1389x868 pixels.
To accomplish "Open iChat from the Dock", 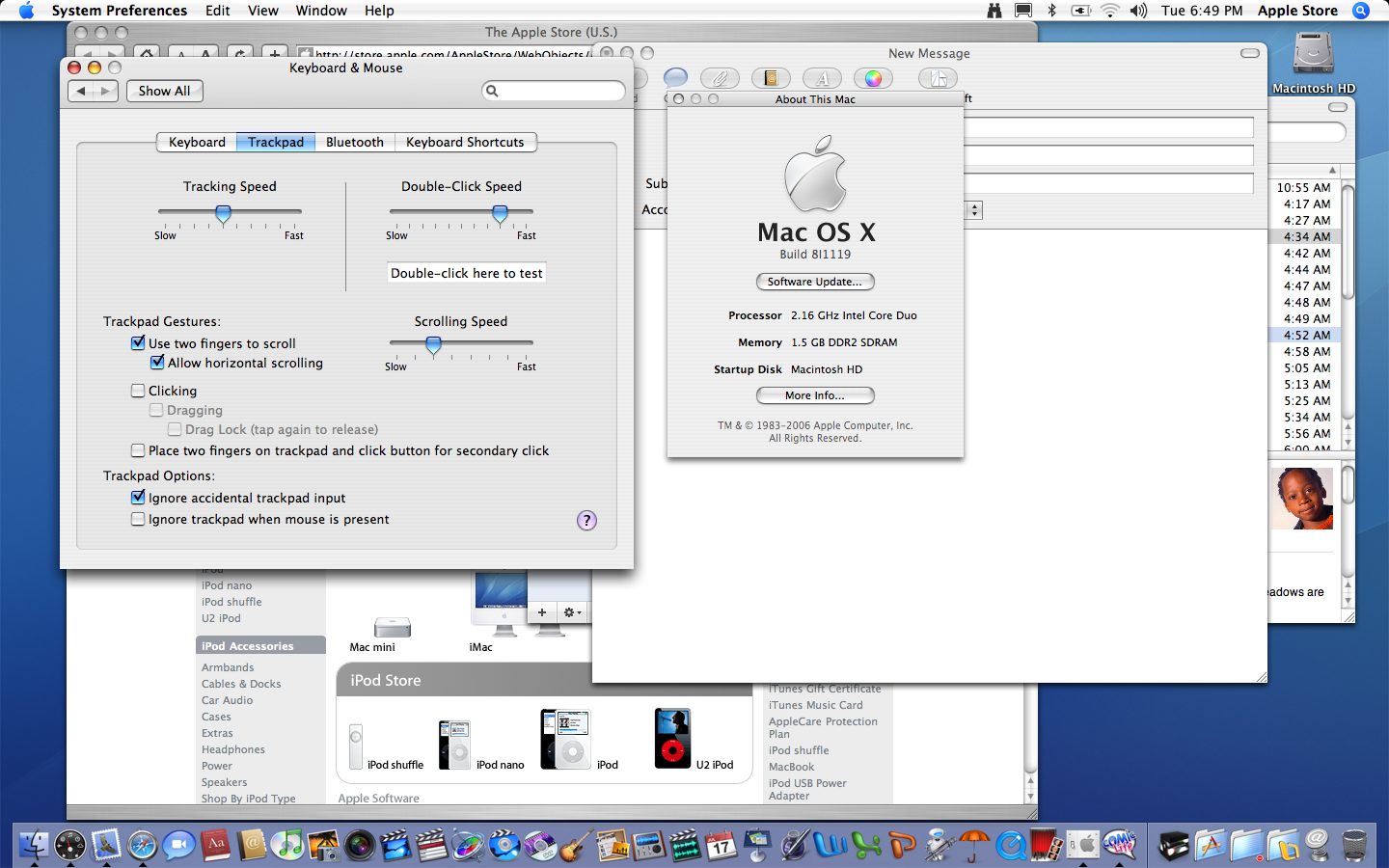I will (x=178, y=845).
